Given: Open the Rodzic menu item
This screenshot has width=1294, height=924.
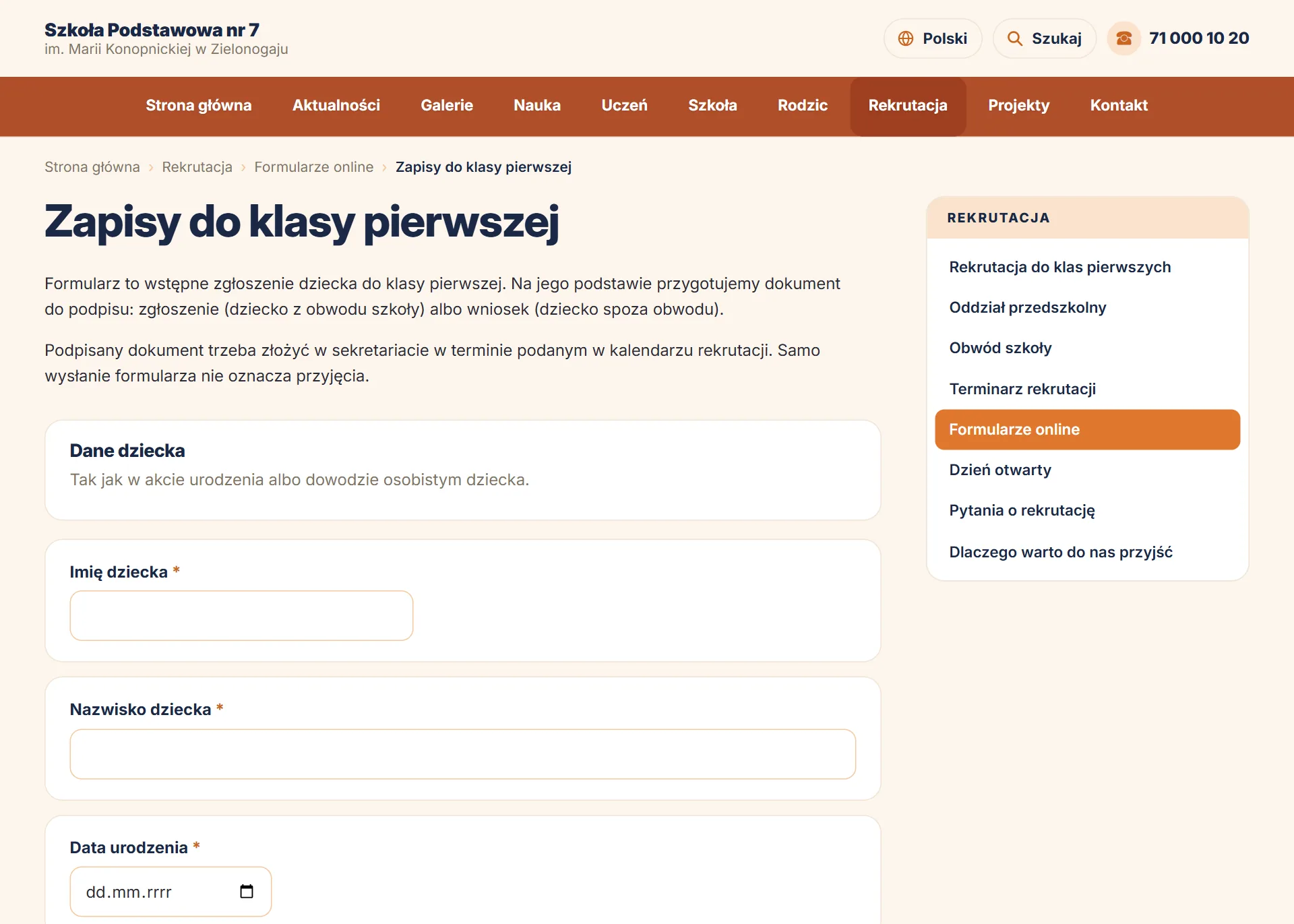Looking at the screenshot, I should 803,106.
